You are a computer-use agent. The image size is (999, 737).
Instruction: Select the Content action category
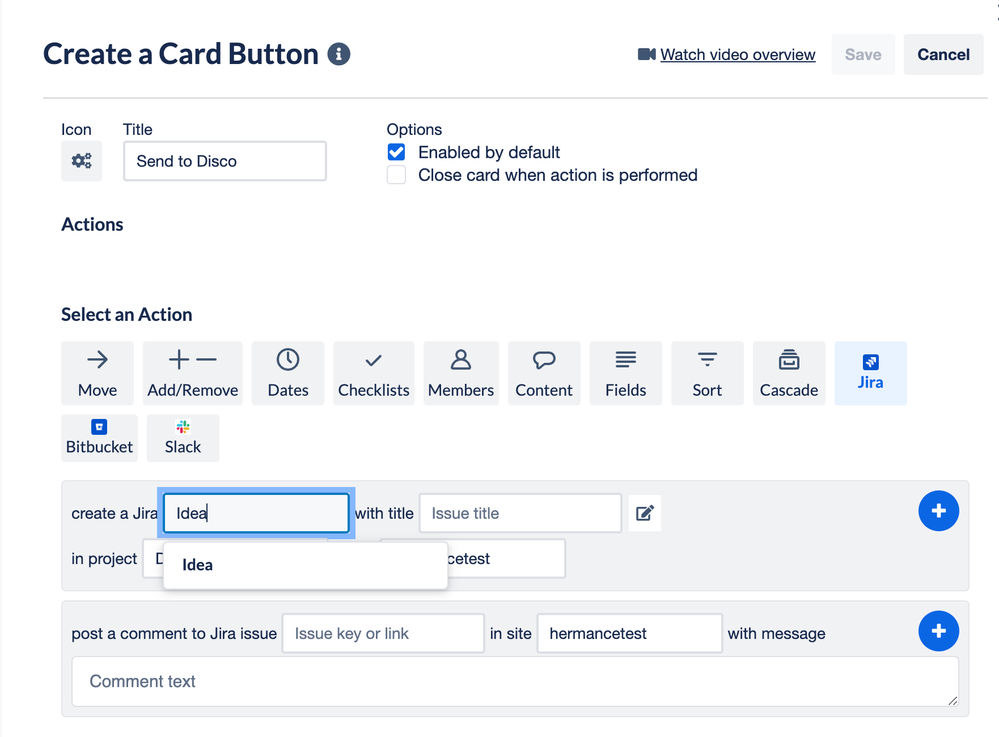(544, 373)
